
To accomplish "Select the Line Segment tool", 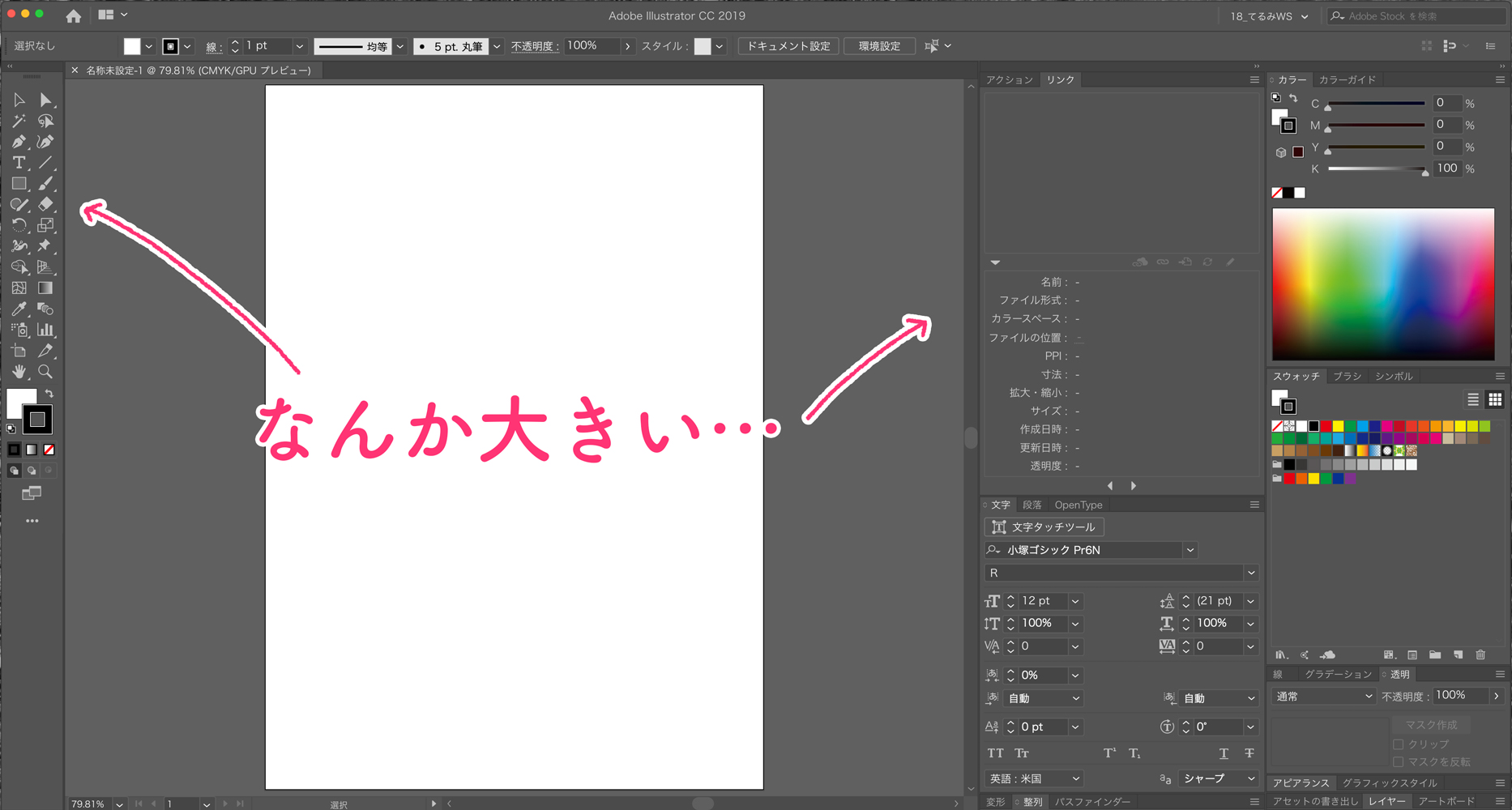I will 45,163.
